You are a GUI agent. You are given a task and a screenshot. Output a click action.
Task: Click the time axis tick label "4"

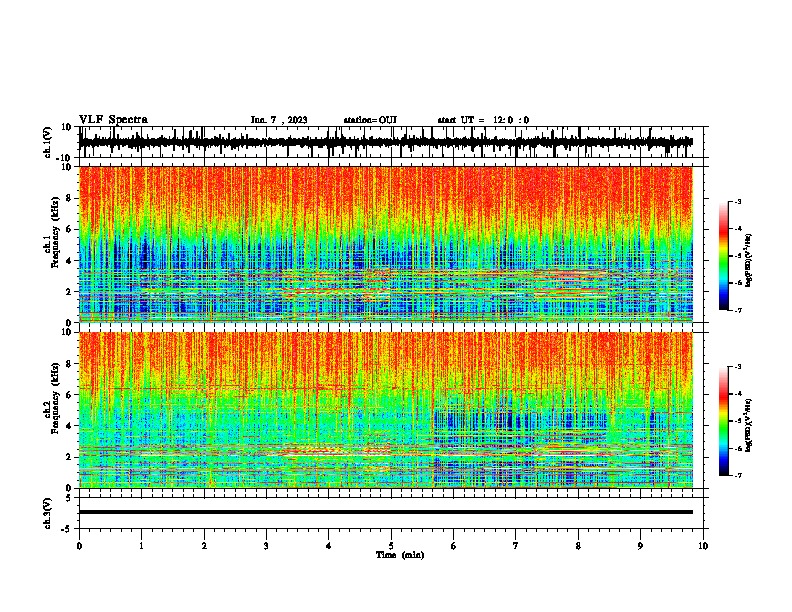click(329, 546)
